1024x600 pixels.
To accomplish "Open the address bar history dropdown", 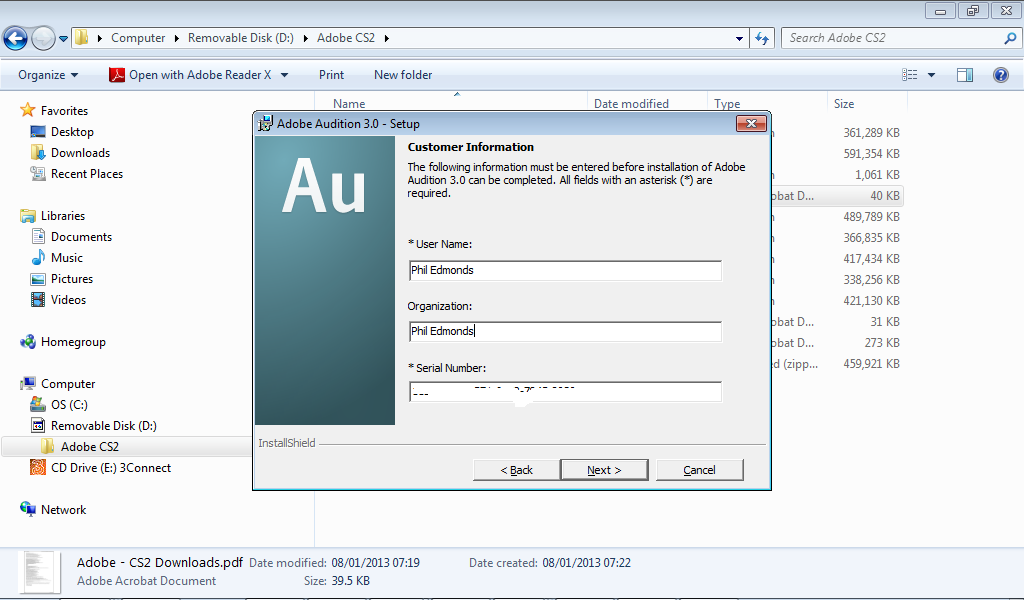I will 739,39.
